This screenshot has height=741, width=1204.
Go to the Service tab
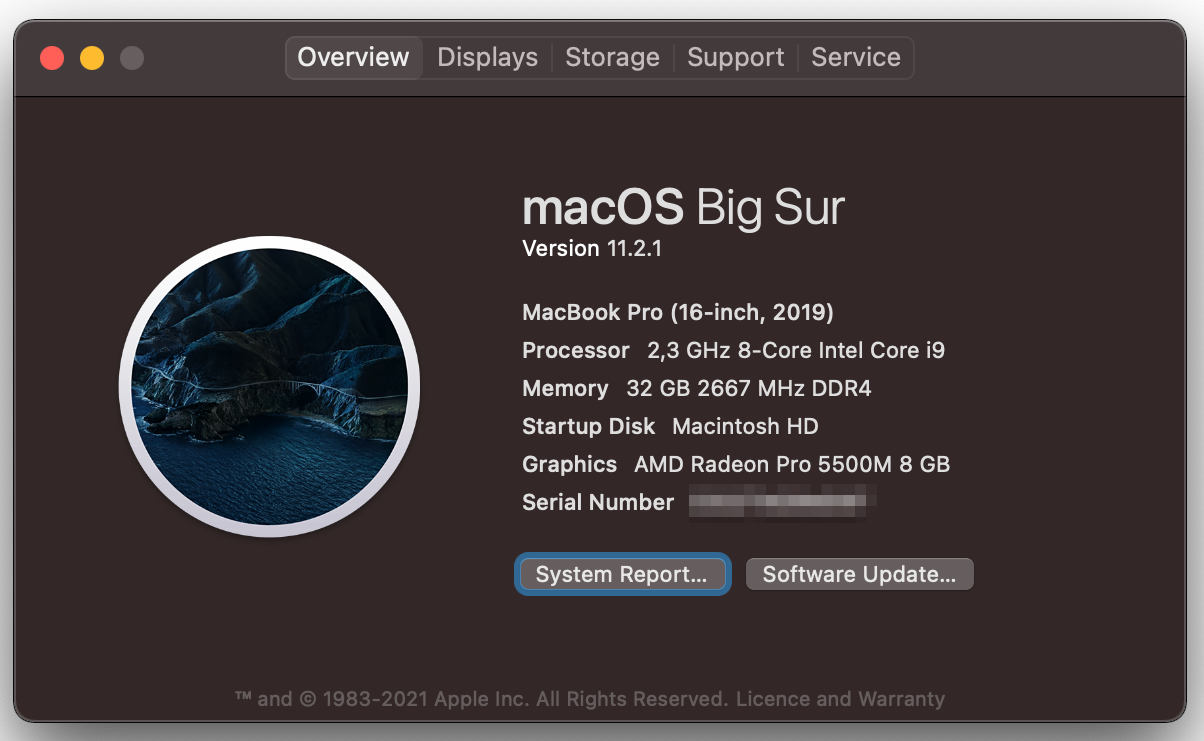click(856, 58)
